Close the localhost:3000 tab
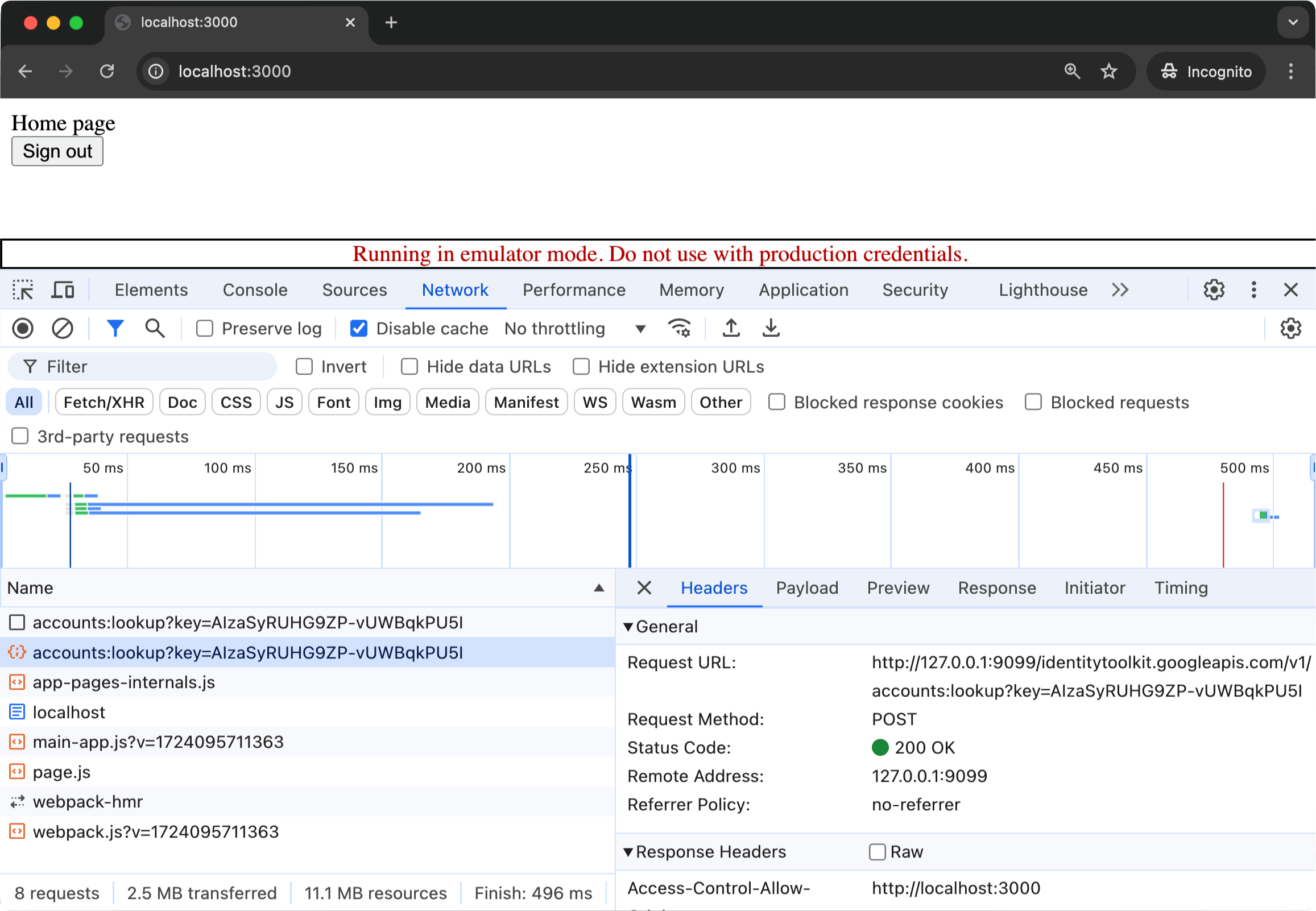Viewport: 1316px width, 911px height. (350, 23)
